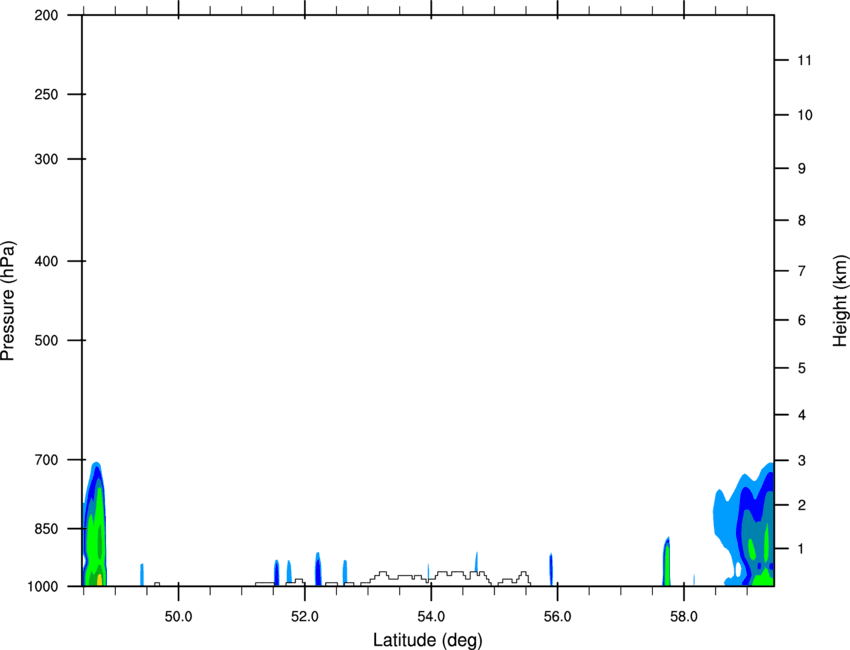Image resolution: width=850 pixels, height=650 pixels.
Task: Click the Height (km) axis title
Action: click(841, 301)
